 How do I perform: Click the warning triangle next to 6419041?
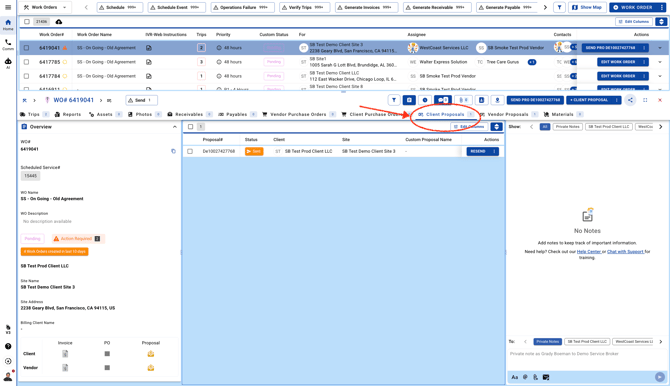pos(65,48)
